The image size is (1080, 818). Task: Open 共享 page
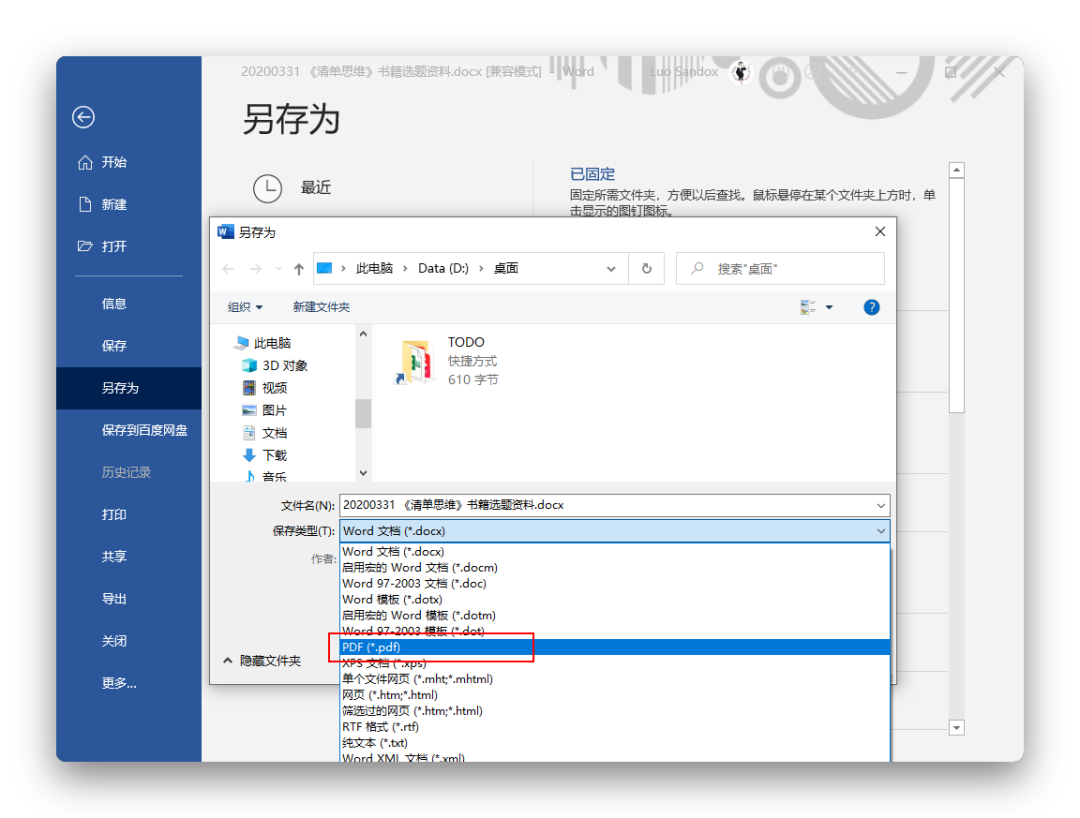coord(114,556)
